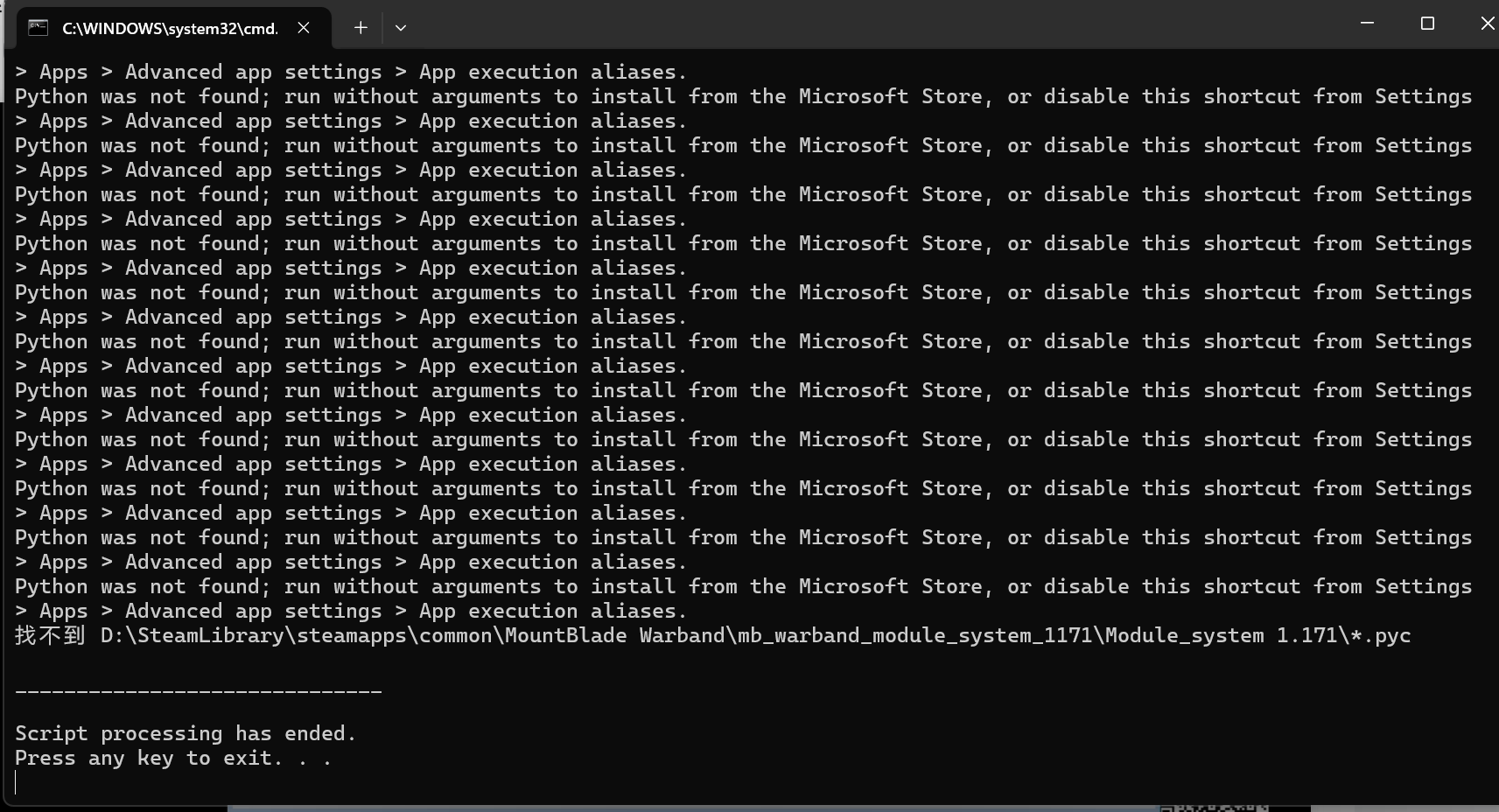This screenshot has height=812, width=1499.
Task: Click the blinking cursor below exit prompt
Action: pos(16,782)
